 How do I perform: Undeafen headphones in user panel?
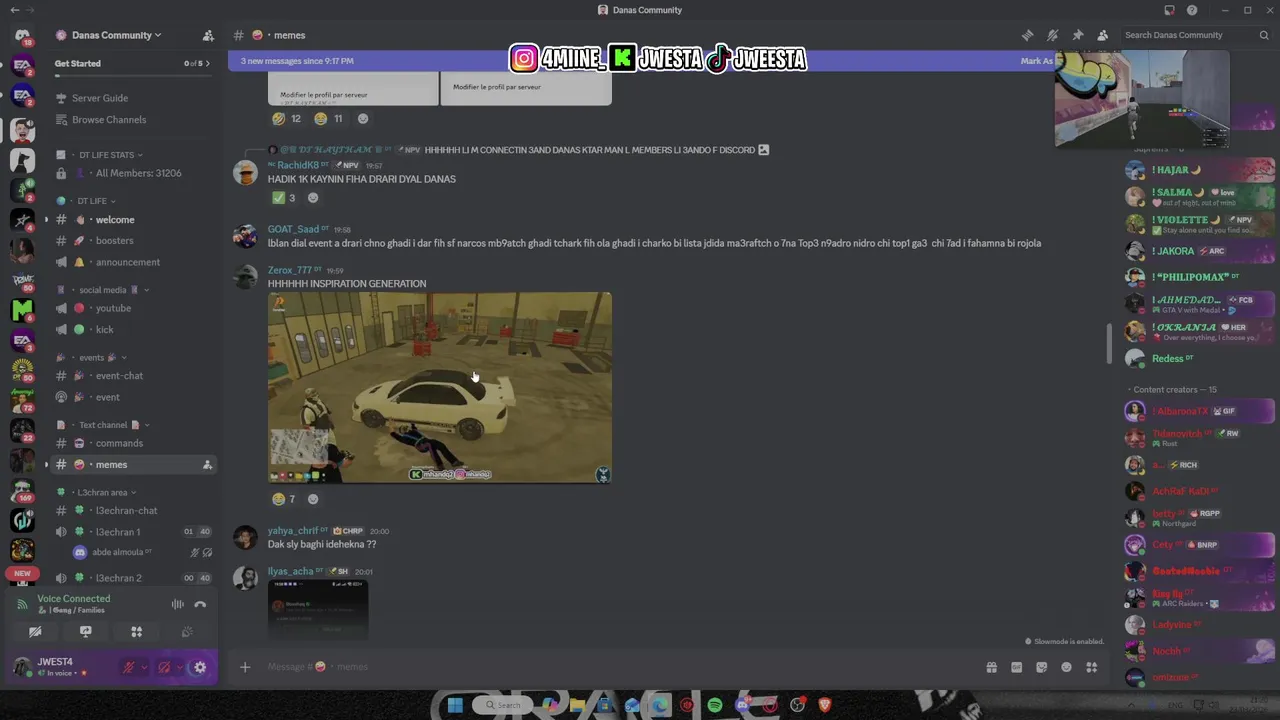tap(164, 667)
